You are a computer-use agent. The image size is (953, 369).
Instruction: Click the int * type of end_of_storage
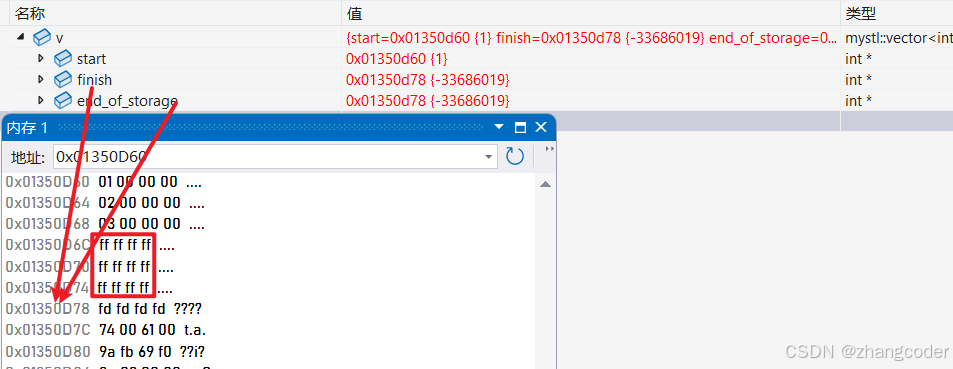click(x=858, y=100)
